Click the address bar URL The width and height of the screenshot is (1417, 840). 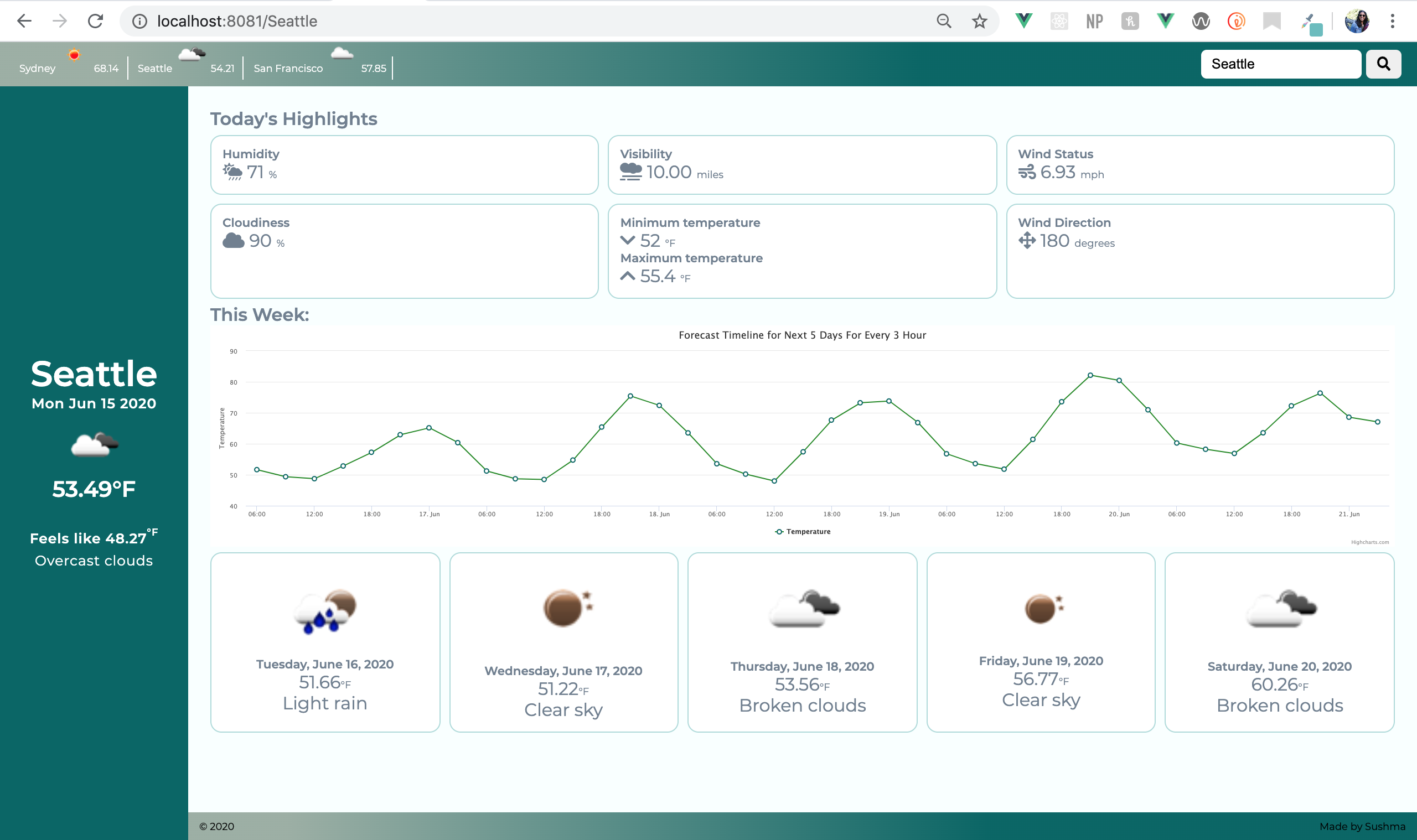click(x=237, y=22)
